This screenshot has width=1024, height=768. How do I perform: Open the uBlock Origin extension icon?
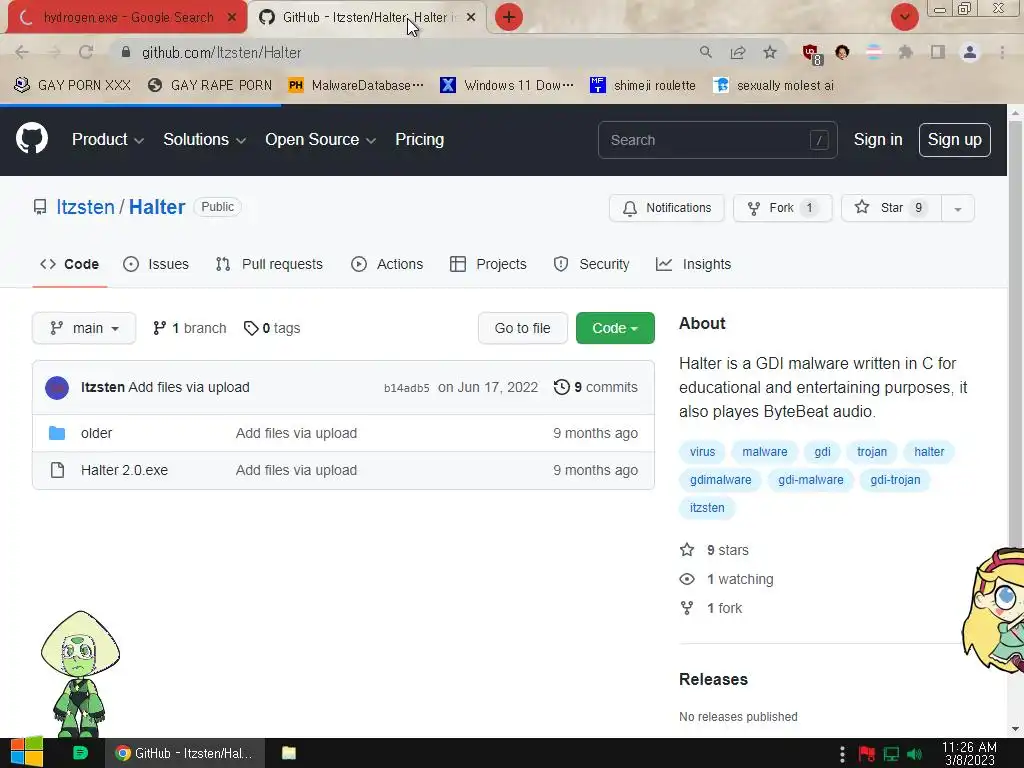[811, 53]
